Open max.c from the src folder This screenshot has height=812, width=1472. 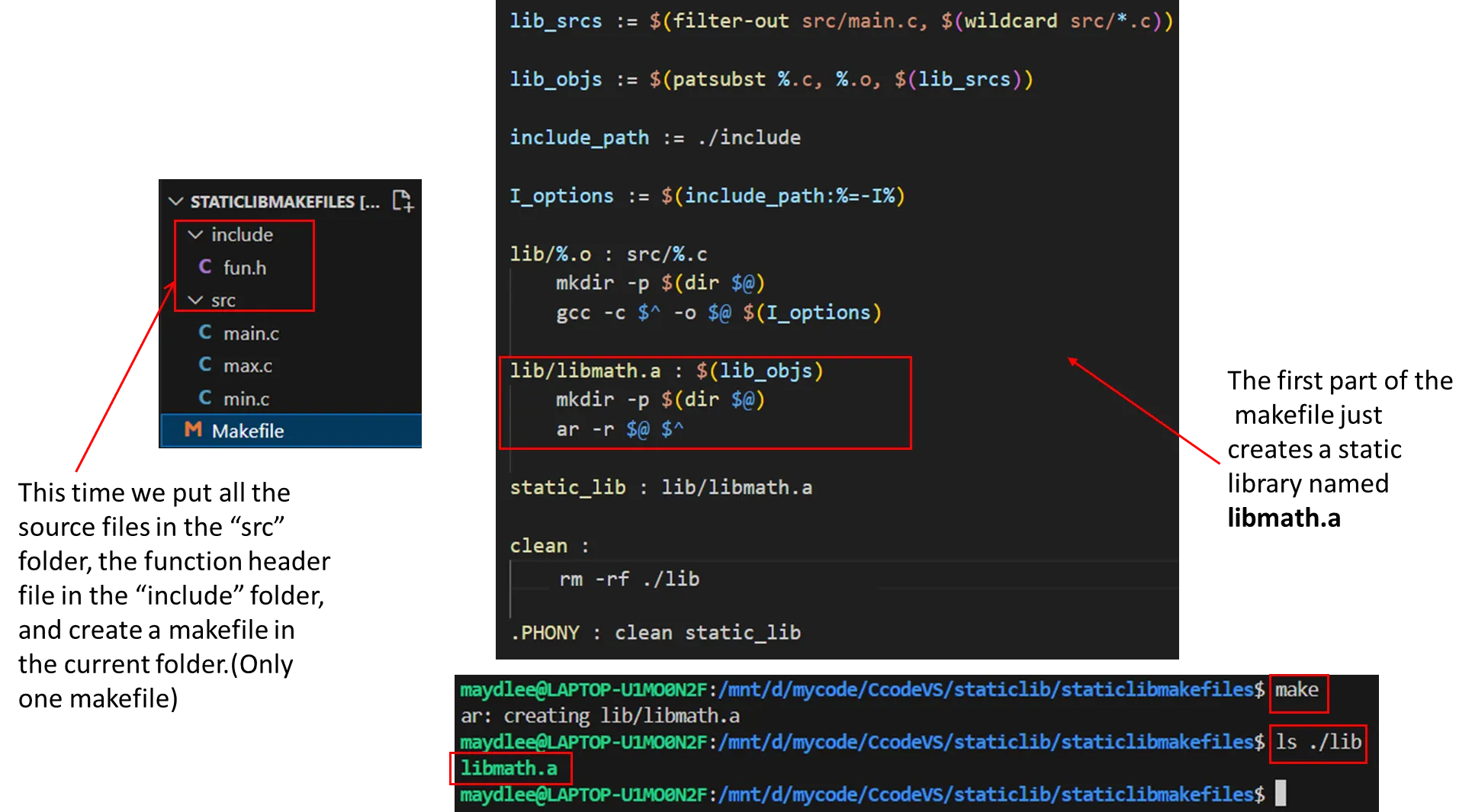248,366
